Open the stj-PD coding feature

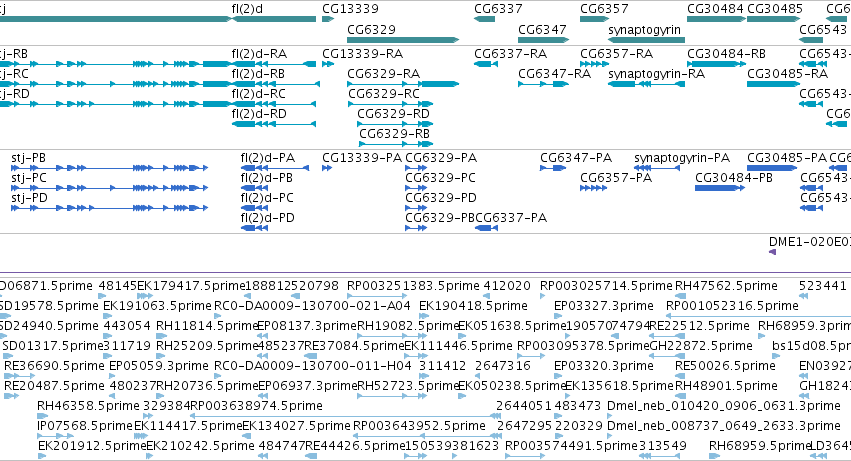point(110,209)
